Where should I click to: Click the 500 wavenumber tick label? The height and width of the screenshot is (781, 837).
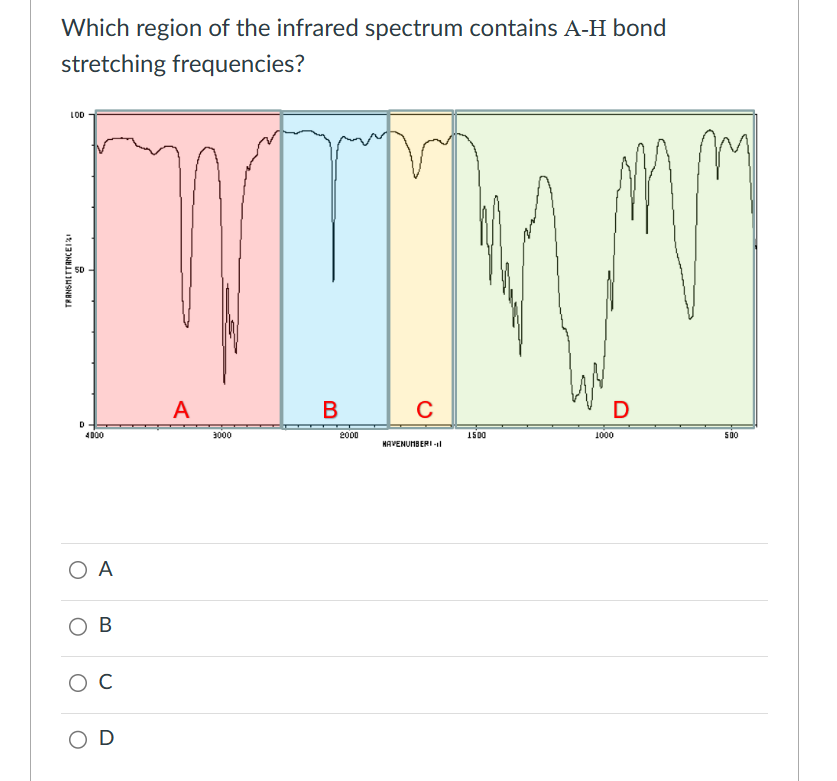coord(732,434)
